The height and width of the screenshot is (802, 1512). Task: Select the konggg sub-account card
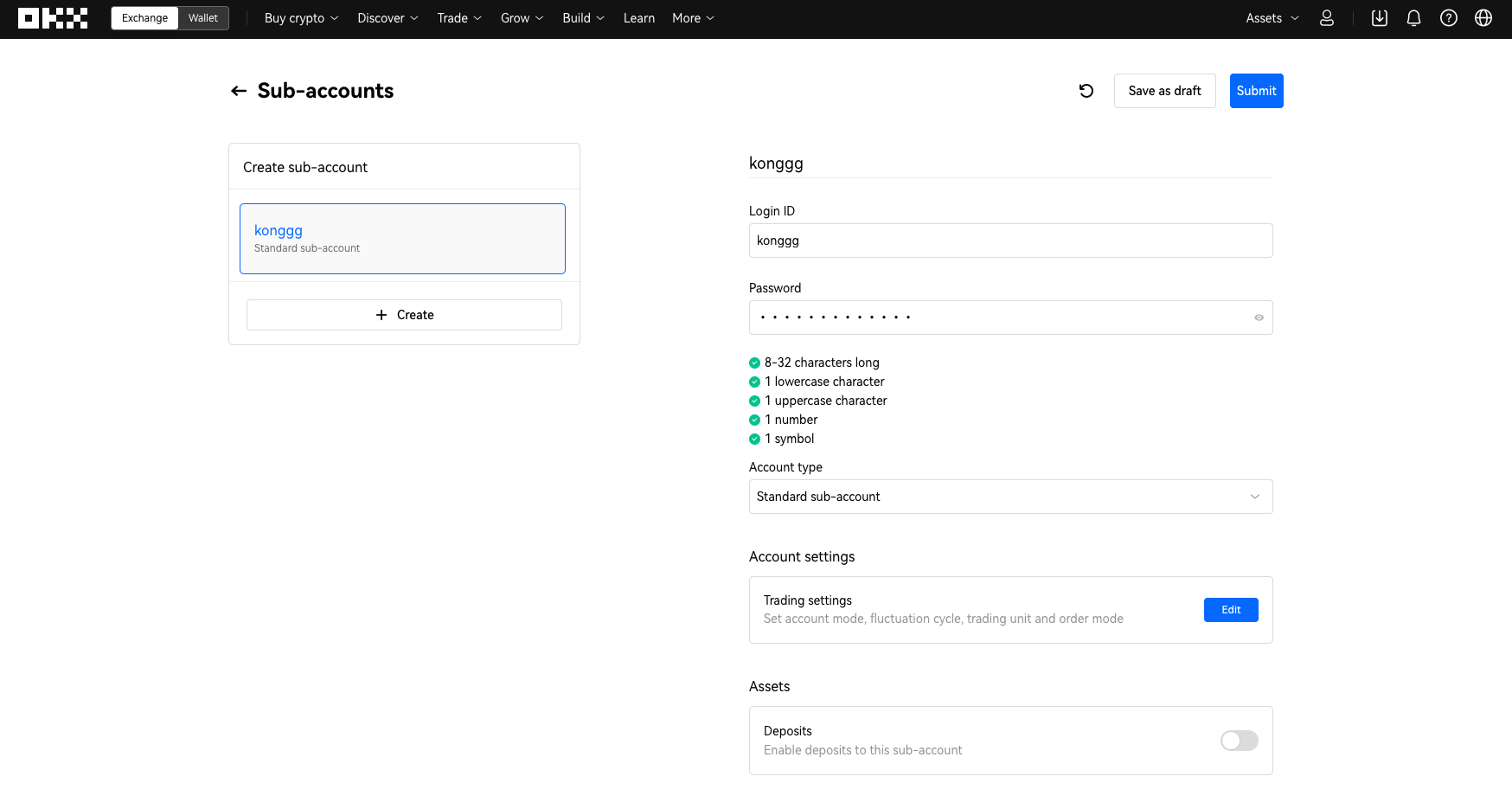402,239
